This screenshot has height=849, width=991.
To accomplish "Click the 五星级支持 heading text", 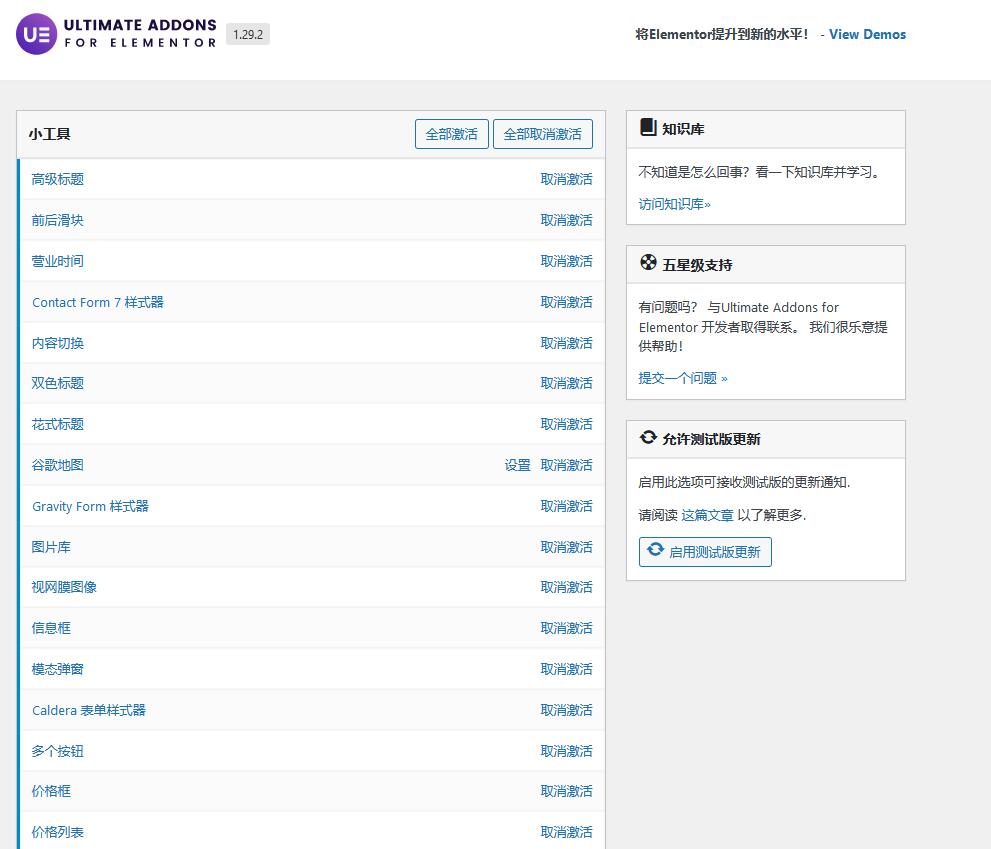I will pos(697,265).
